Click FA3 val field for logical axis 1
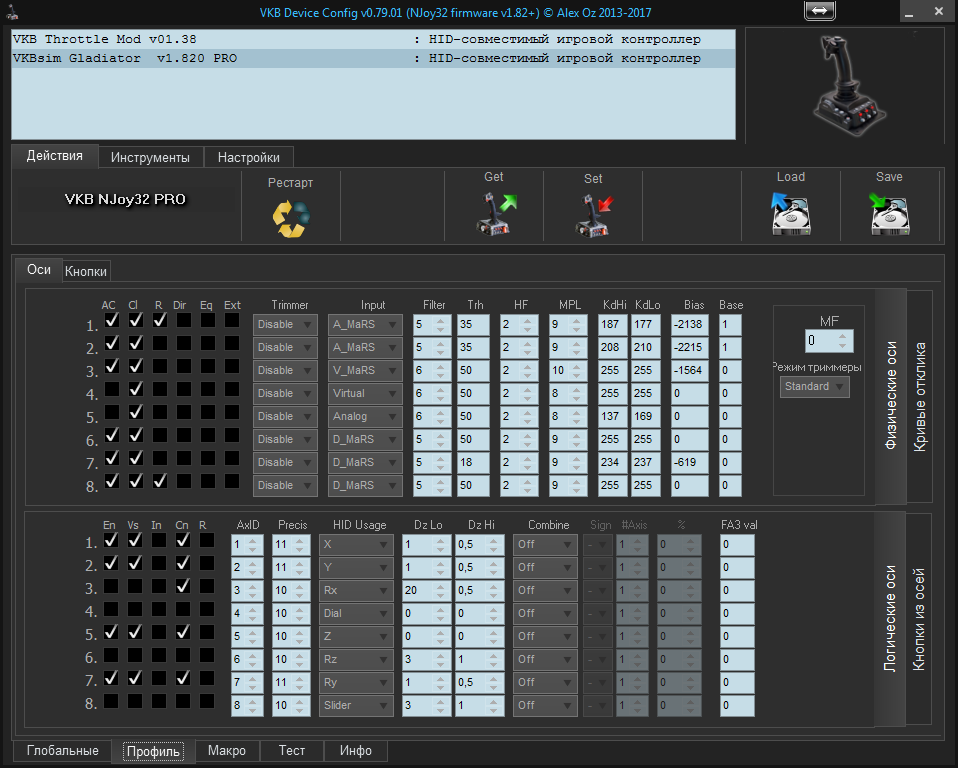Screen dimensions: 959x771 (x=737, y=545)
